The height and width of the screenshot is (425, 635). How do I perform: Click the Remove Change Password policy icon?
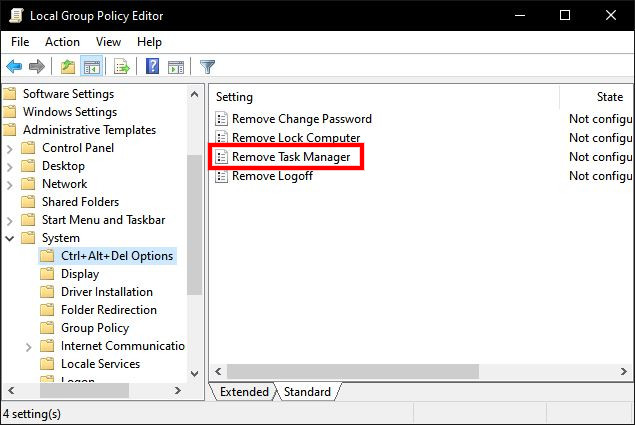point(222,119)
